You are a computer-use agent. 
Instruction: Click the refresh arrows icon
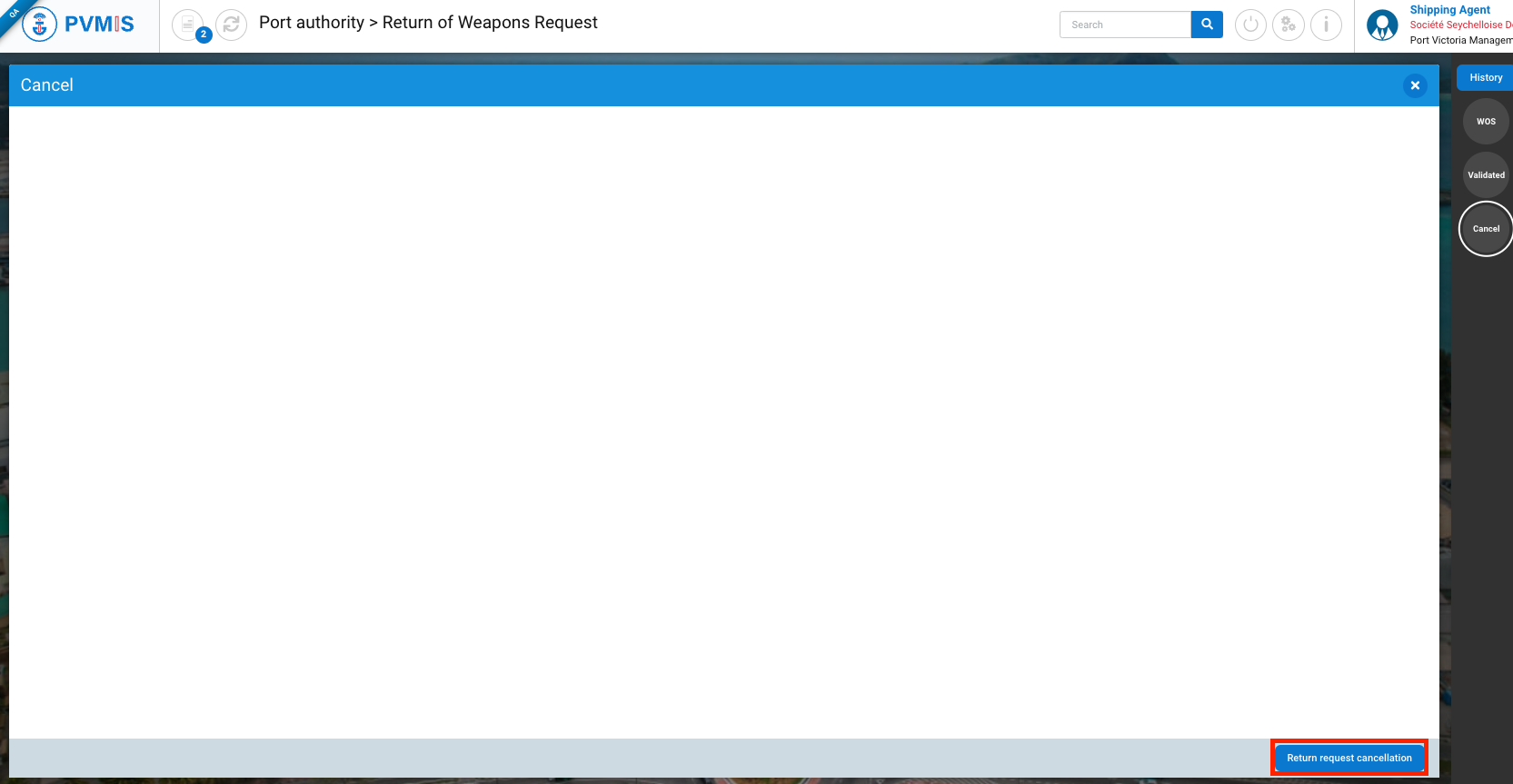(231, 25)
